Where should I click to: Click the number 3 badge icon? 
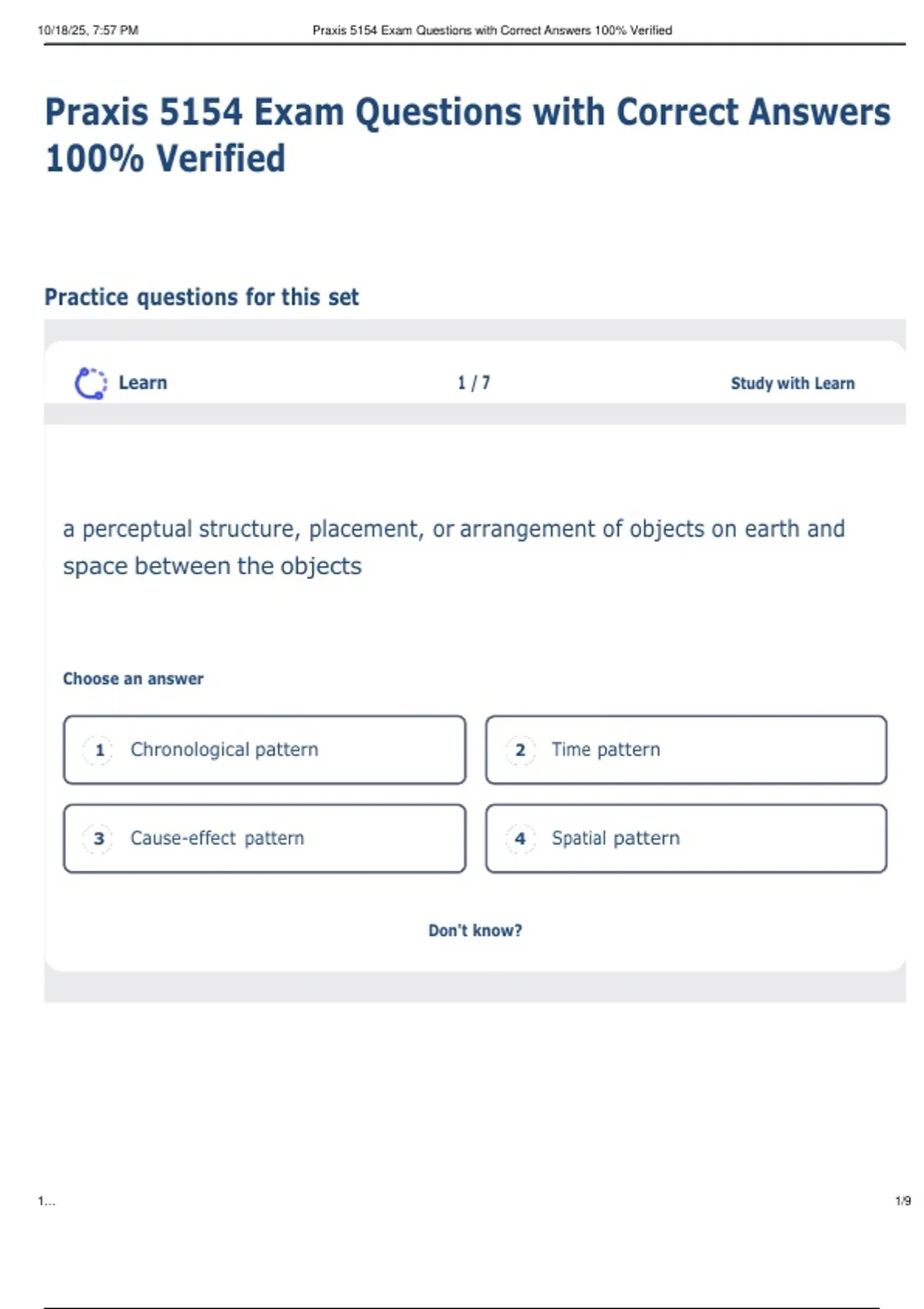[x=99, y=839]
